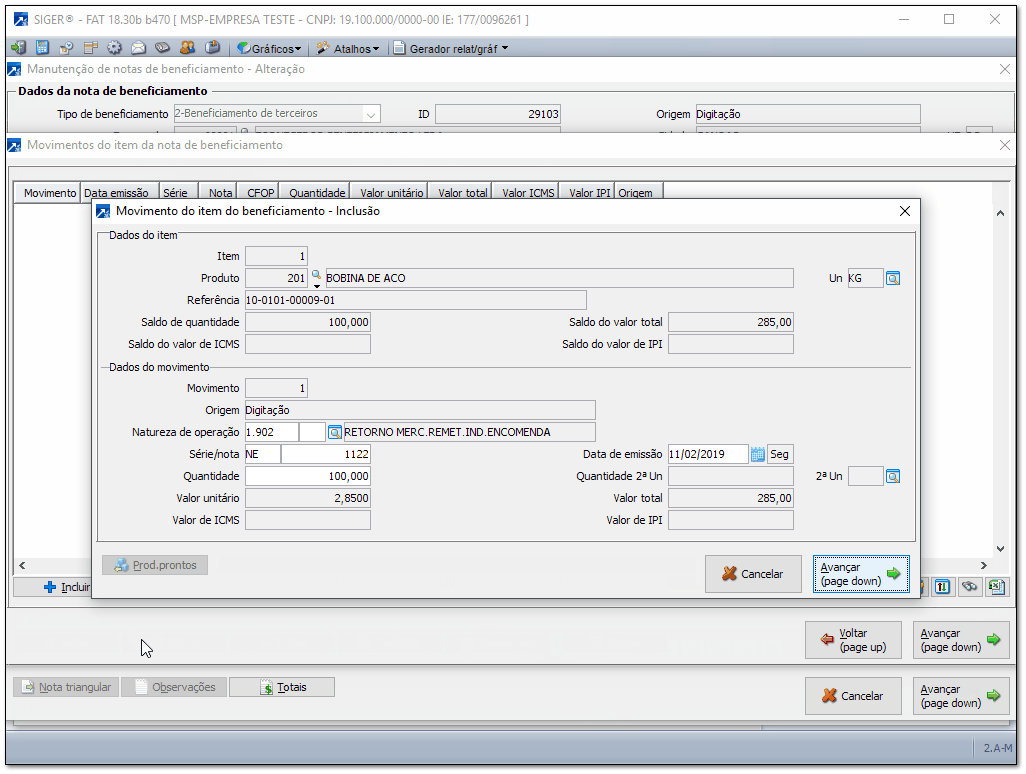Open the calendar picker for Data de emissão

758,454
